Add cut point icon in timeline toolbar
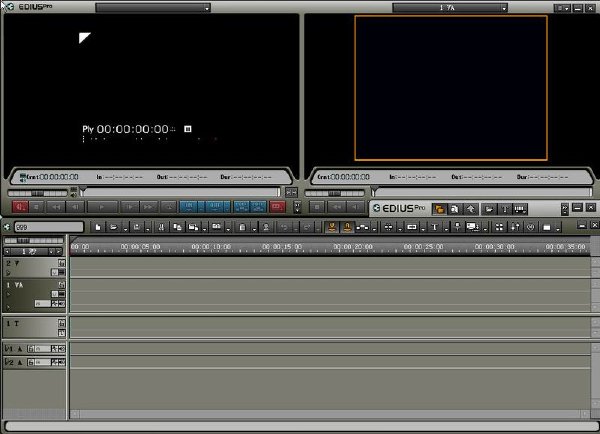600x434 pixels. point(388,227)
